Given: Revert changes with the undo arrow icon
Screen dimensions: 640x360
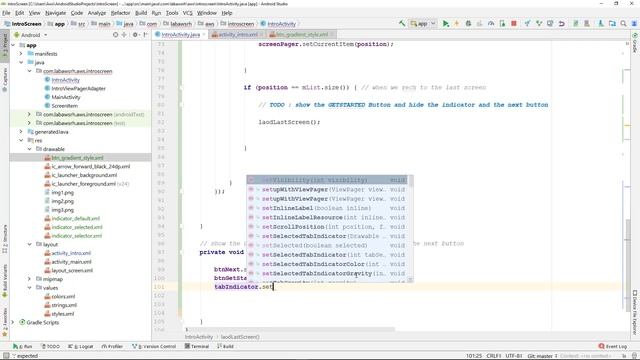Looking at the screenshot, I should point(562,24).
